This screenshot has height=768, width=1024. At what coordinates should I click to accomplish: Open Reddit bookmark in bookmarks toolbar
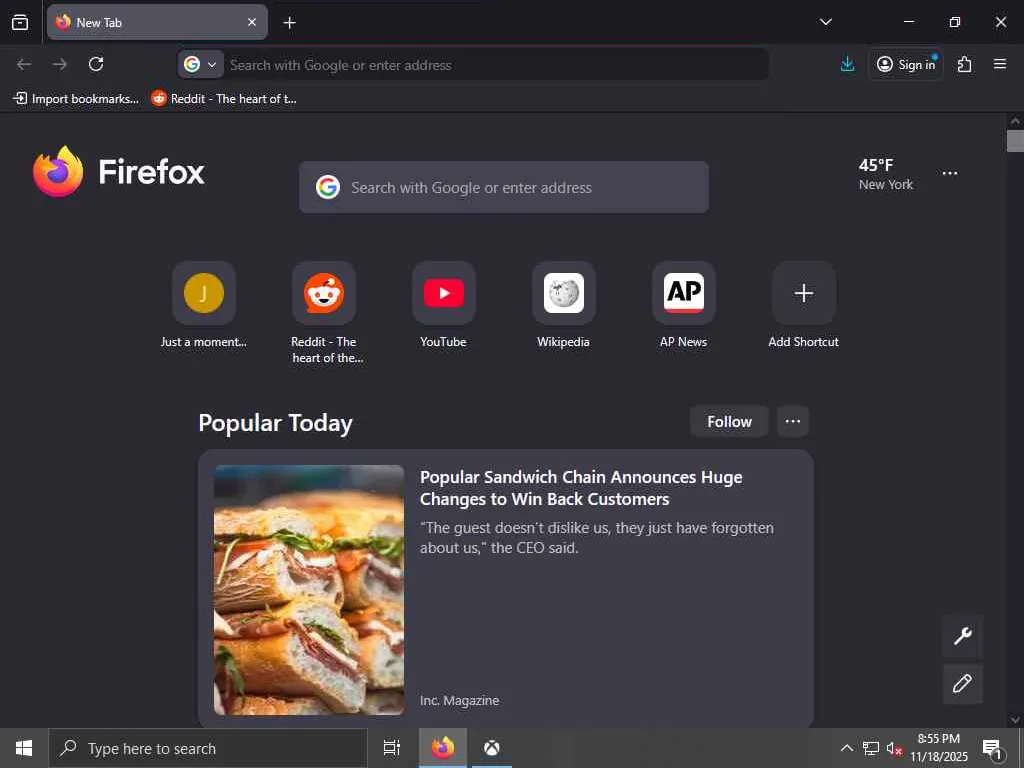(224, 99)
